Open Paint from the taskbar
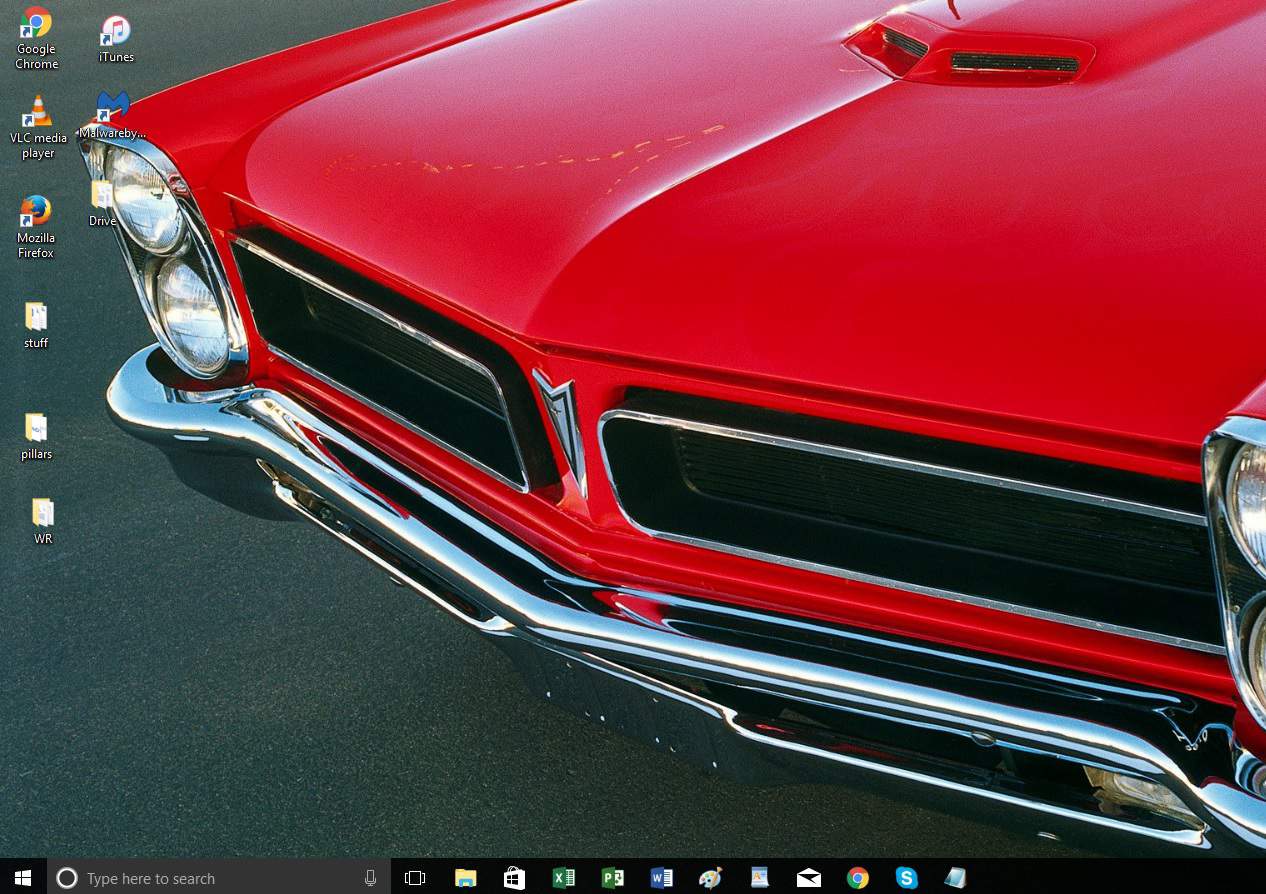Viewport: 1266px width, 894px height. [711, 877]
